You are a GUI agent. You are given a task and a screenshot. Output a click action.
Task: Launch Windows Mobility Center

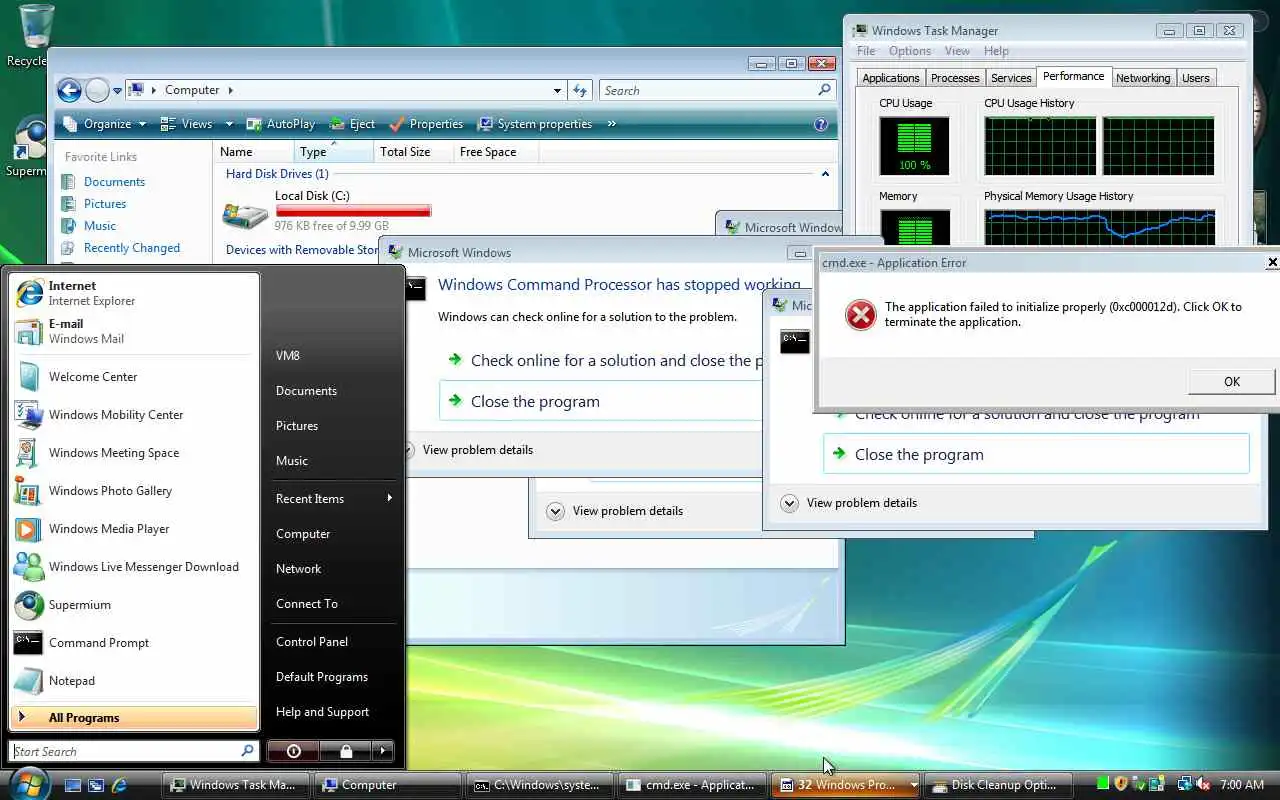tap(134, 415)
